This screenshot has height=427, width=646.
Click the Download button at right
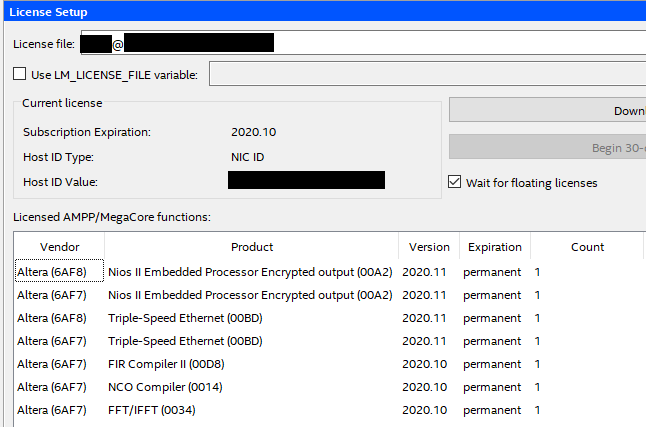548,110
